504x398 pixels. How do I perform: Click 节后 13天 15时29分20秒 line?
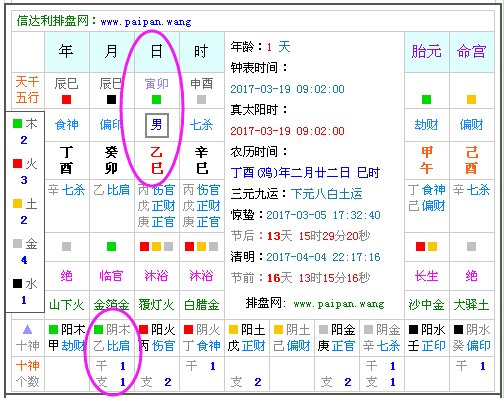[300, 236]
